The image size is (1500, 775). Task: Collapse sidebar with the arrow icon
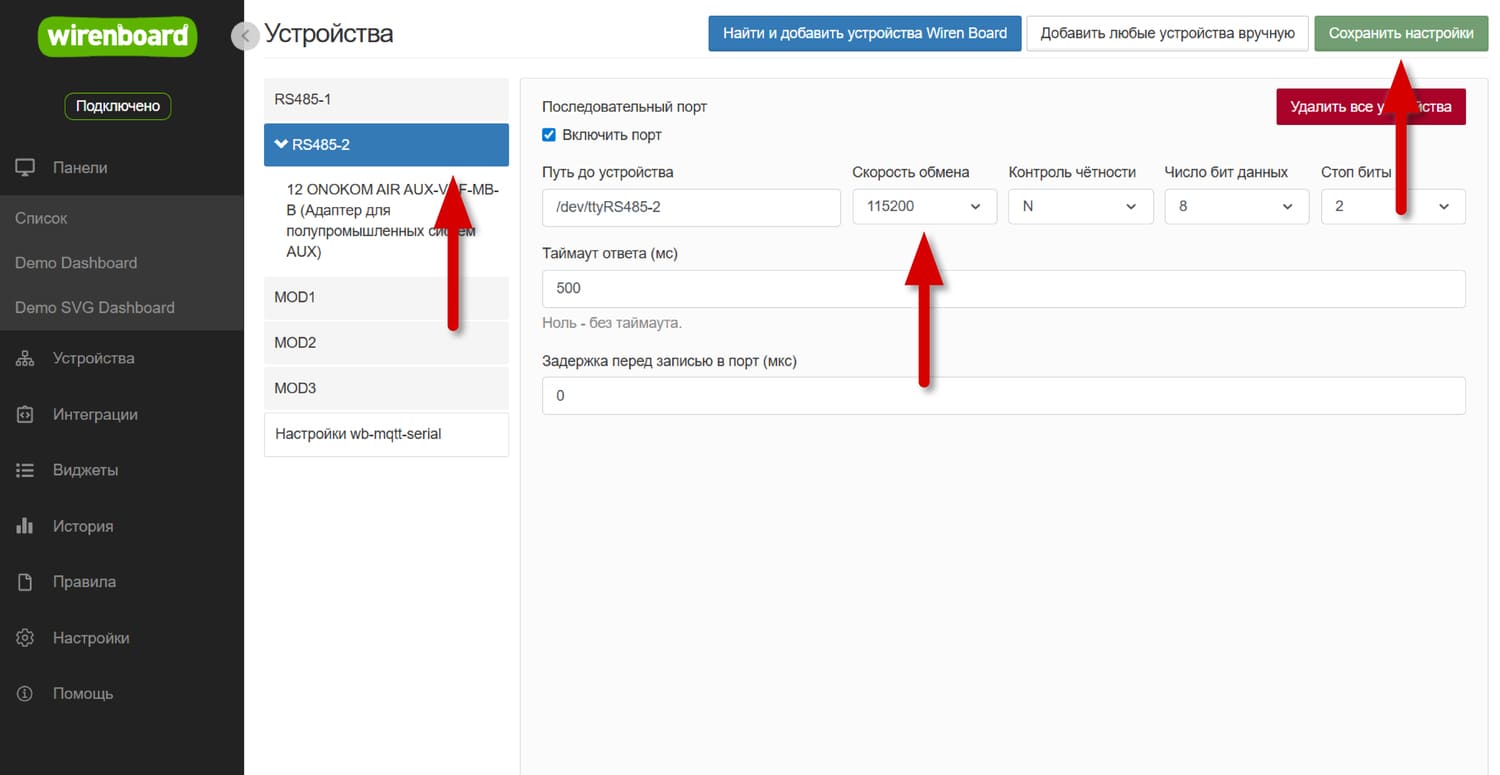tap(245, 36)
